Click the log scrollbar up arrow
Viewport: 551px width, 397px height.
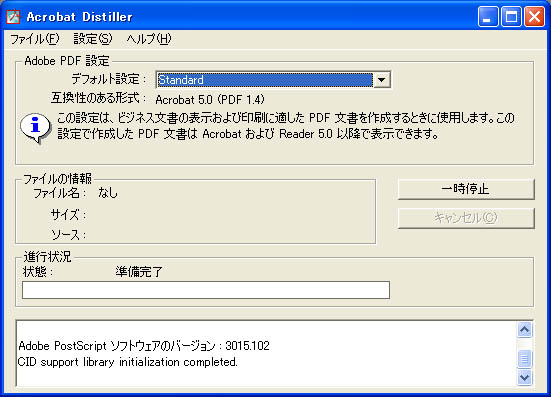click(525, 330)
